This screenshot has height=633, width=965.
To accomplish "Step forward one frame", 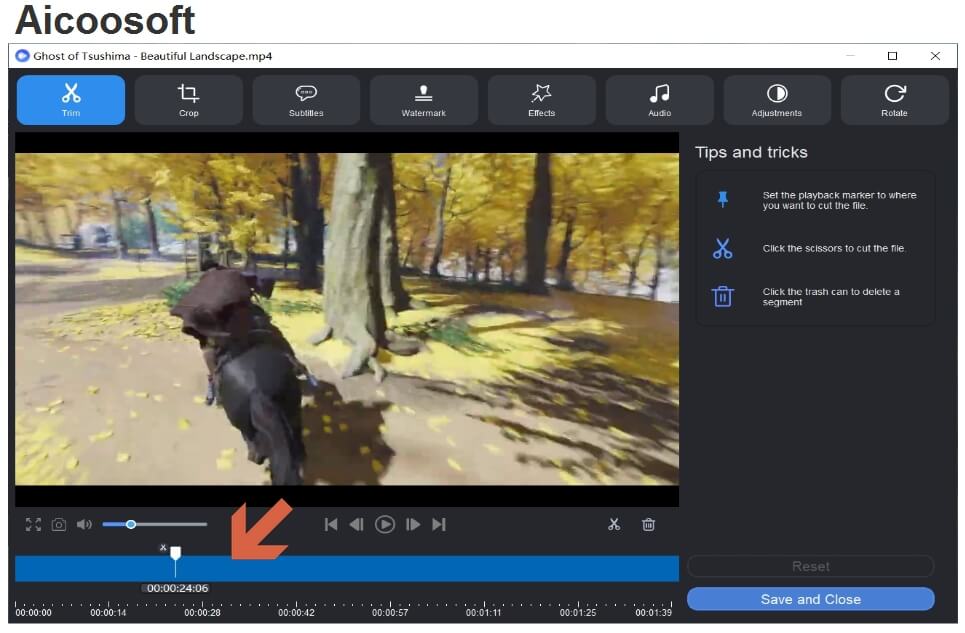I will pos(413,525).
